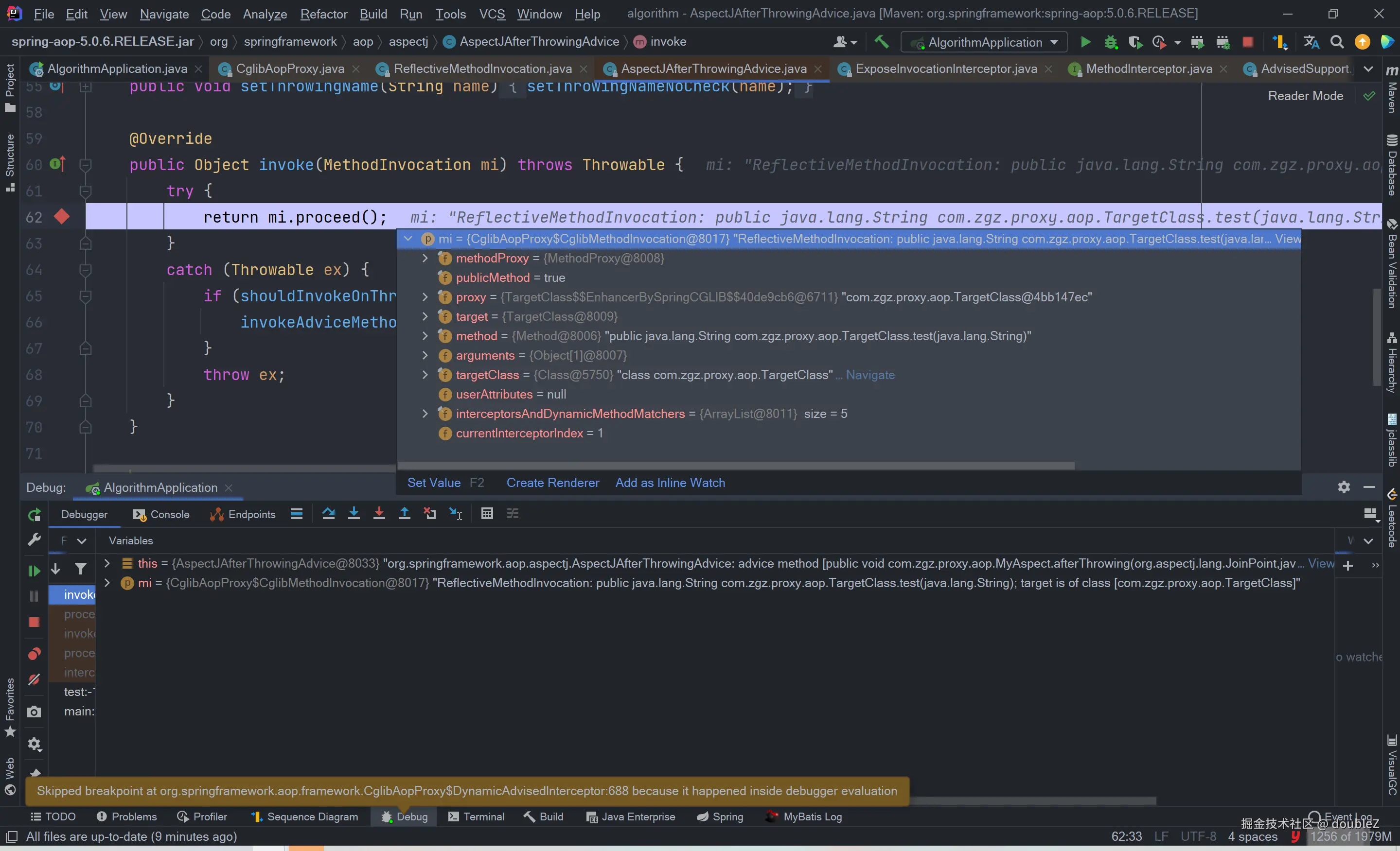Switch to the CglibAopProxy.java tab
This screenshot has height=851, width=1400.
coord(290,69)
